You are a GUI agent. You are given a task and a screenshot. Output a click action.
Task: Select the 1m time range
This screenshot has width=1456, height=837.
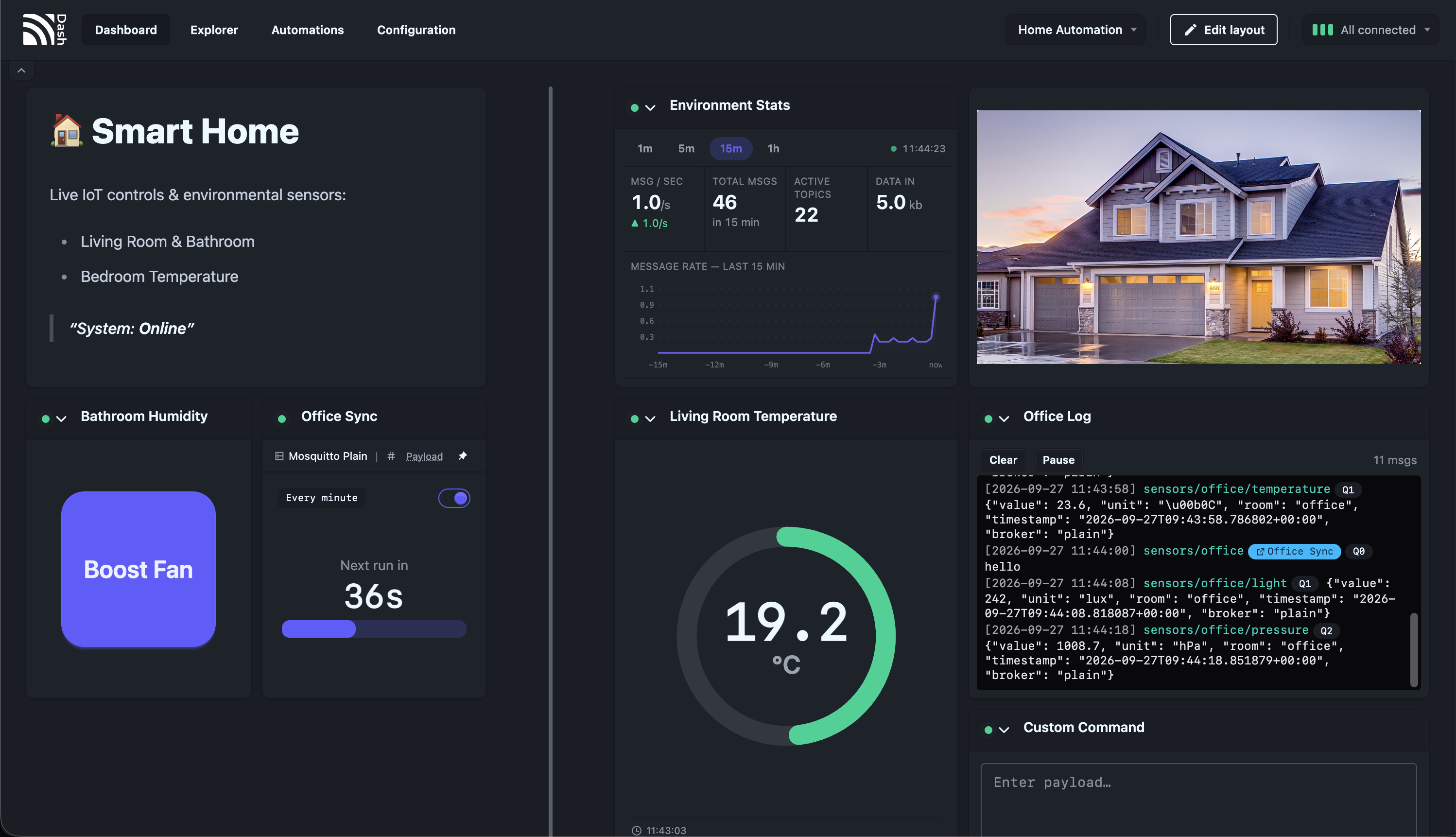[645, 149]
